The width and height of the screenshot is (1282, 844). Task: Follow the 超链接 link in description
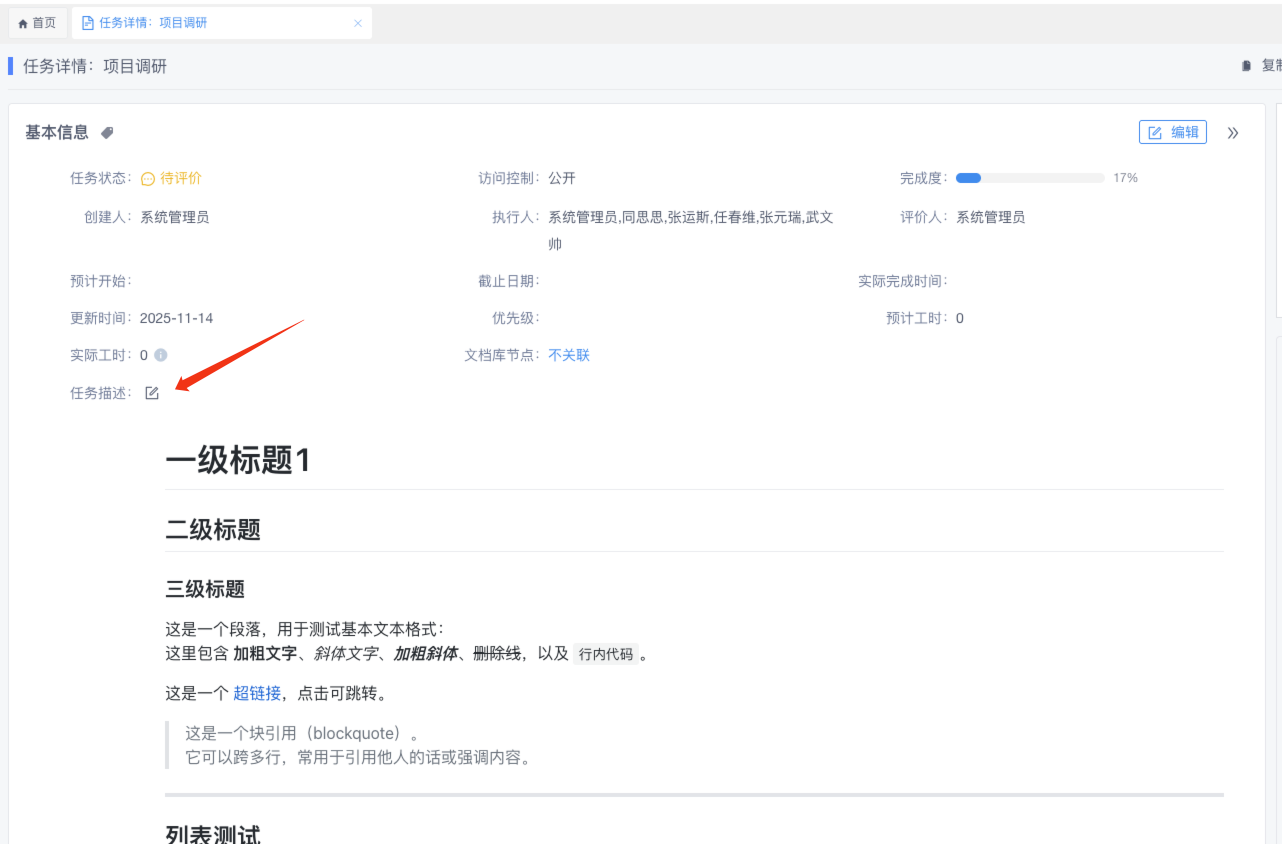257,693
